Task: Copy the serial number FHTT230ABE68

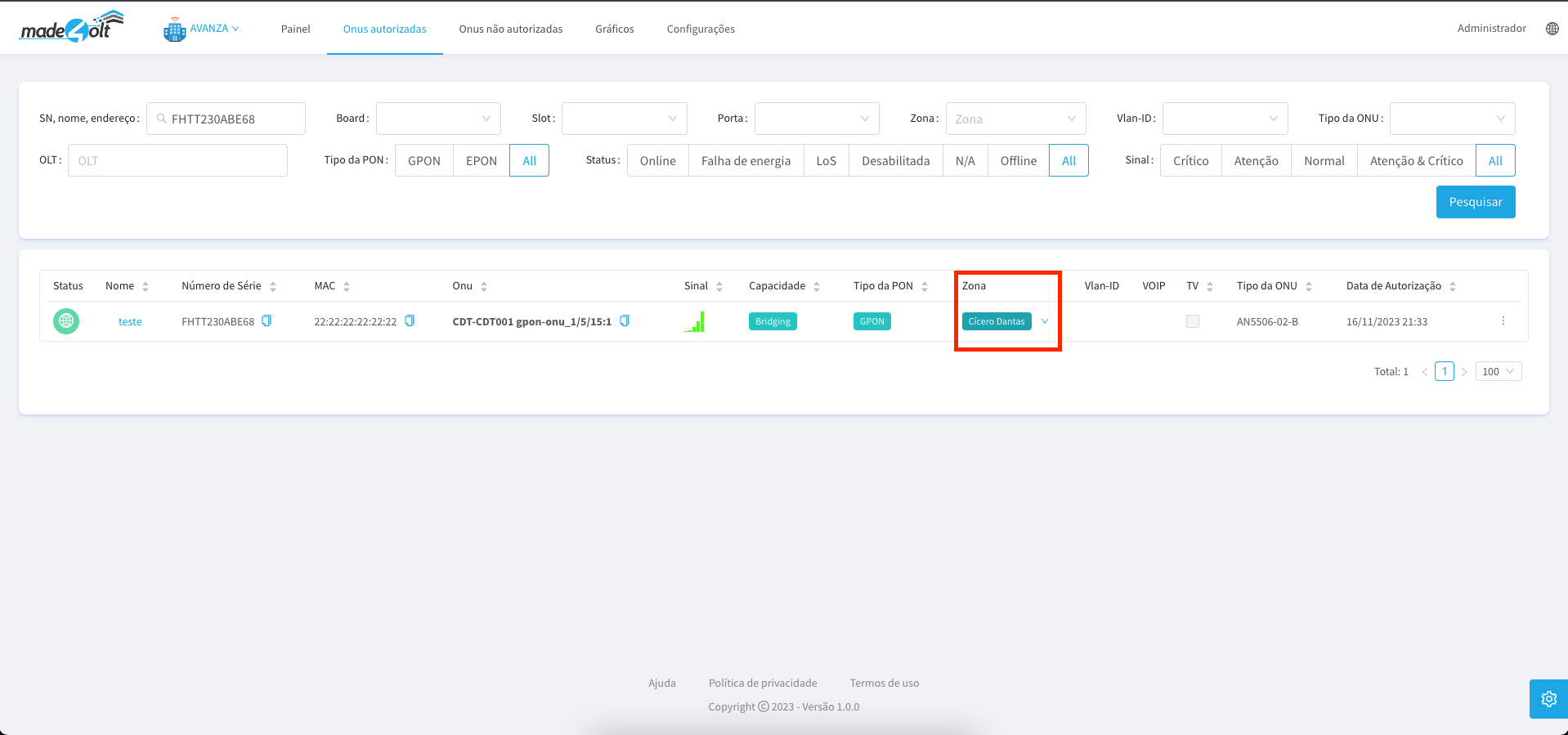Action: click(267, 321)
